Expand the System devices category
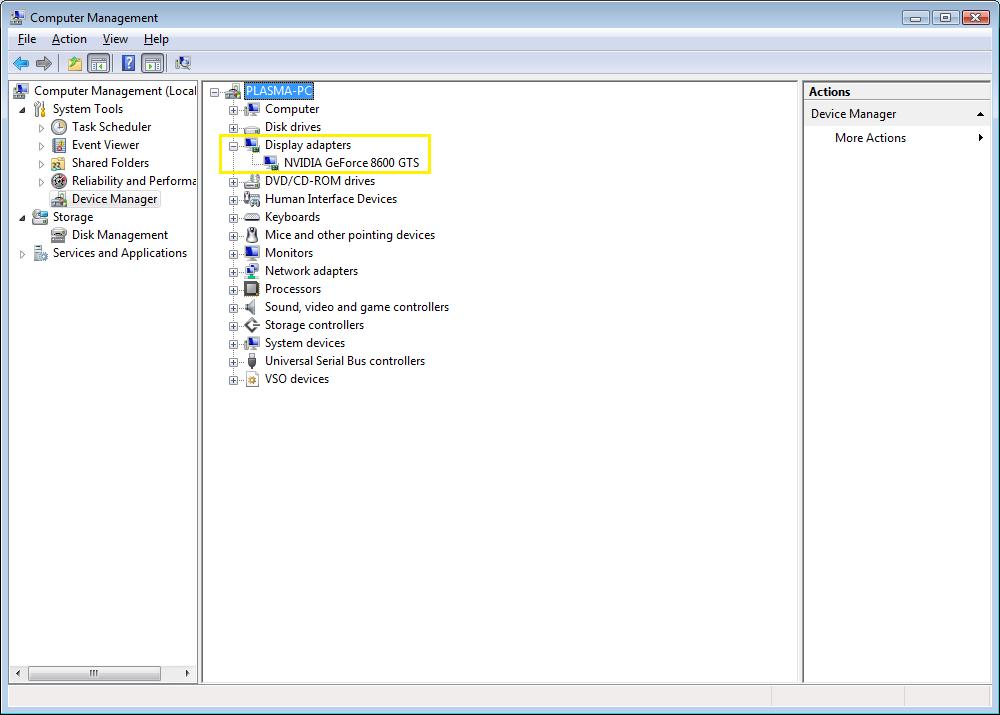The height and width of the screenshot is (715, 1000). 233,344
